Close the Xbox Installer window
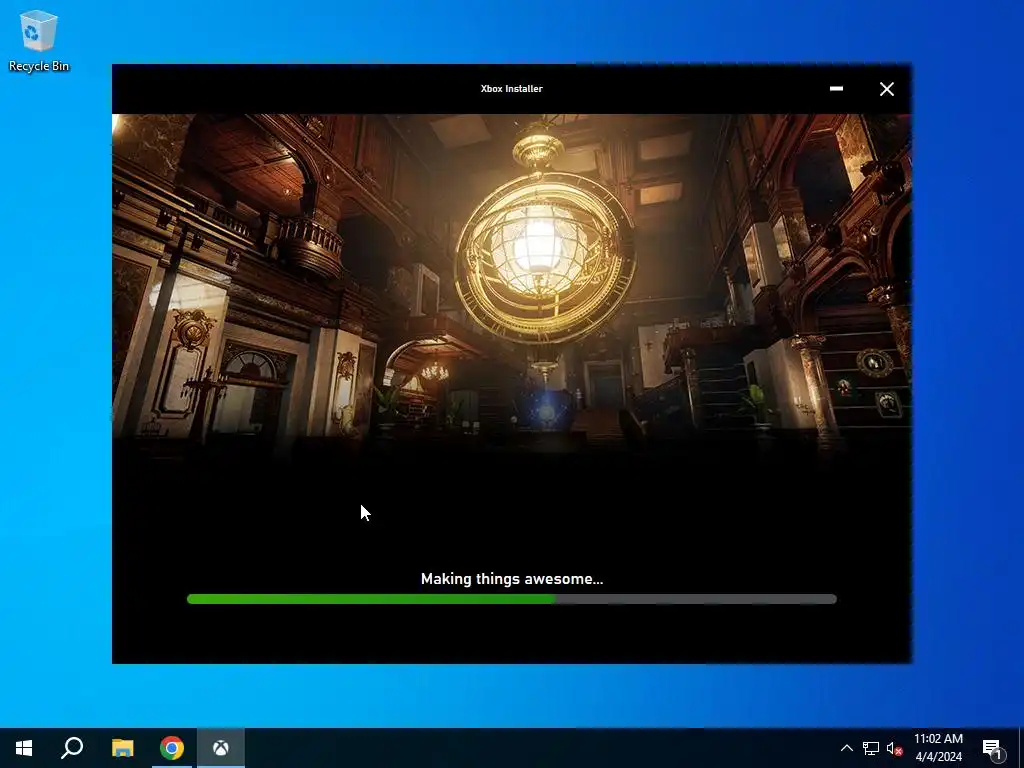The width and height of the screenshot is (1024, 768). point(886,89)
